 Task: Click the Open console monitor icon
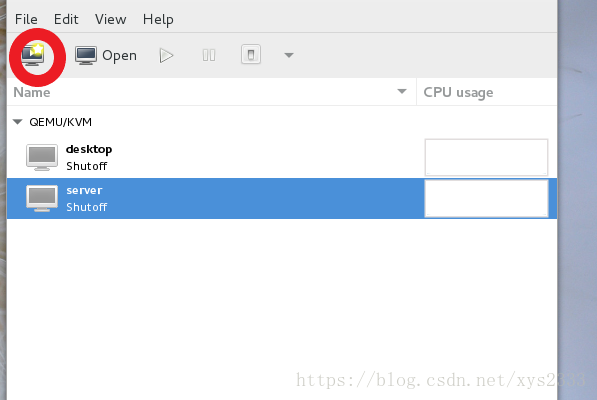(86, 56)
